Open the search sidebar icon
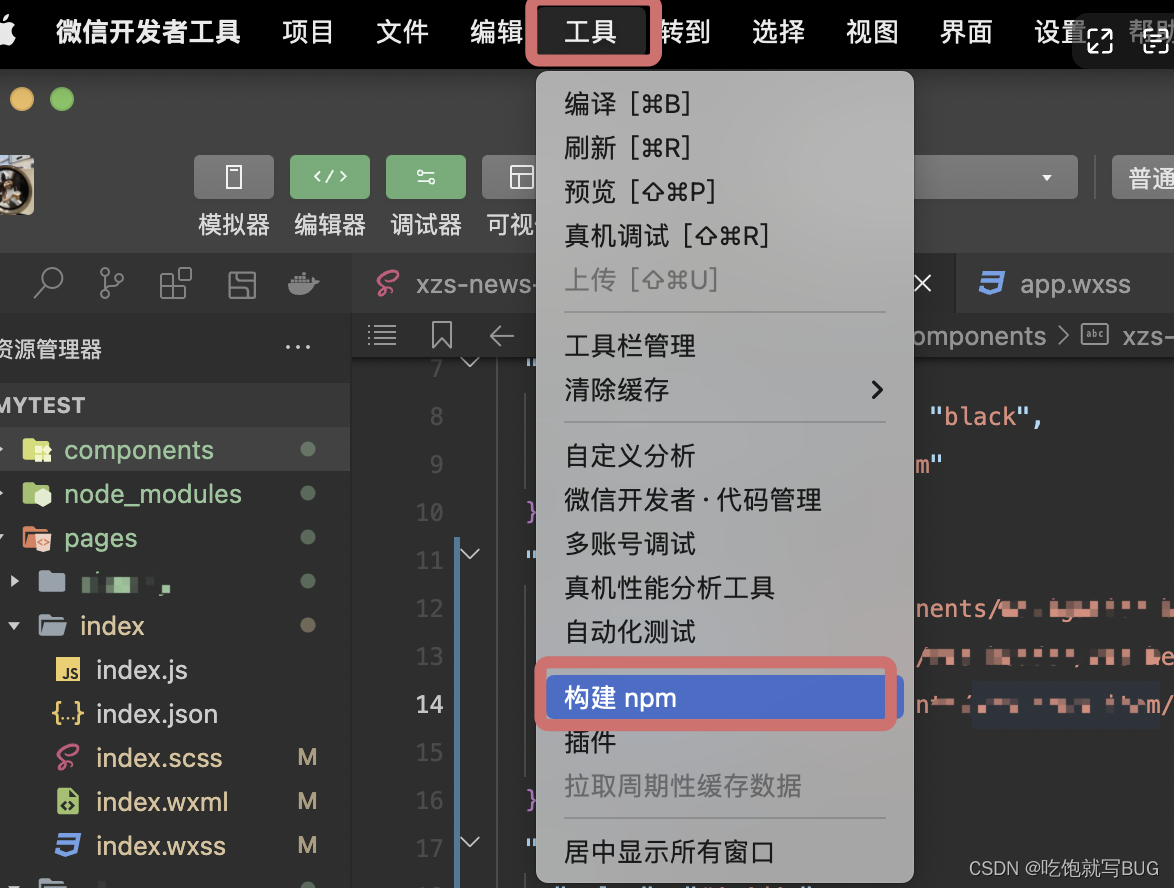Screen dimensions: 1174x888 (x=49, y=284)
